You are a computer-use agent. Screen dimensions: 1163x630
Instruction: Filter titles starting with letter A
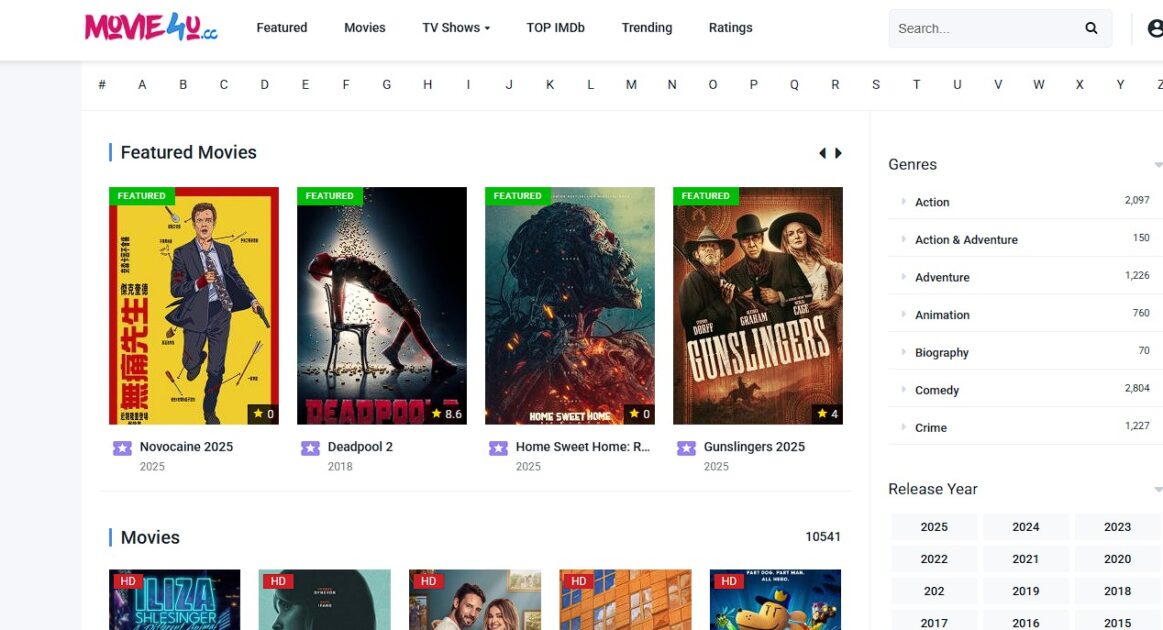[142, 85]
